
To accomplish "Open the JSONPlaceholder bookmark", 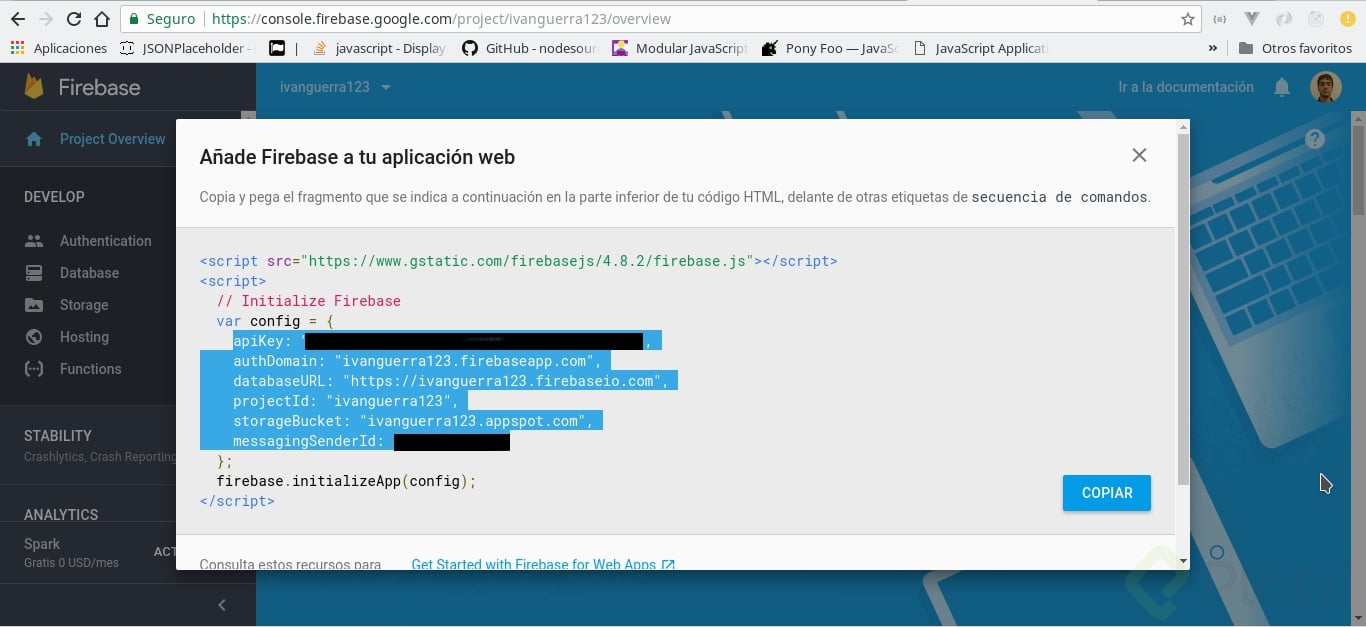I will [187, 48].
